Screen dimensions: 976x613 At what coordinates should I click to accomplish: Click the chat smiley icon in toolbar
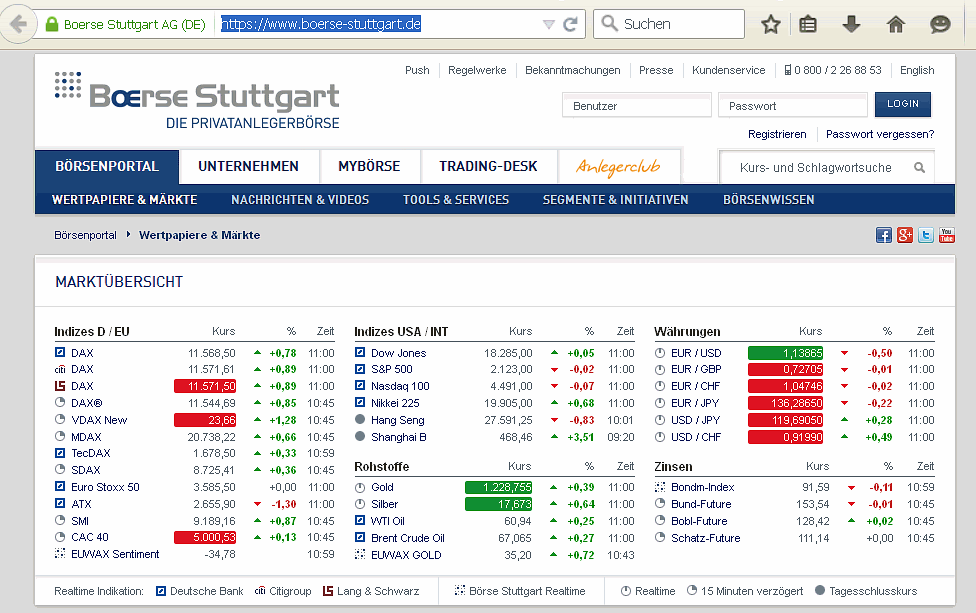940,24
